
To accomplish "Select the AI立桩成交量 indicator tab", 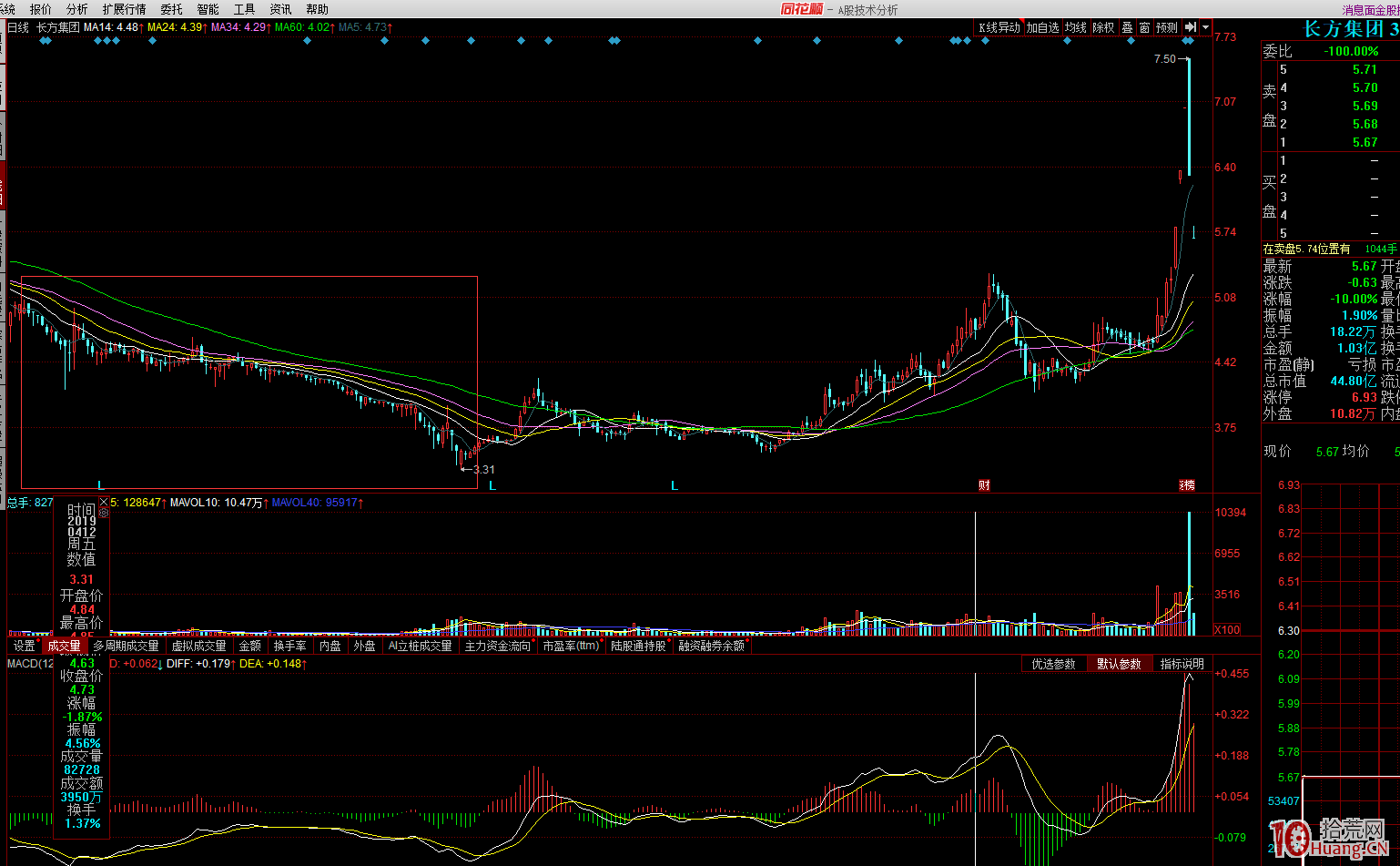I will [x=421, y=646].
